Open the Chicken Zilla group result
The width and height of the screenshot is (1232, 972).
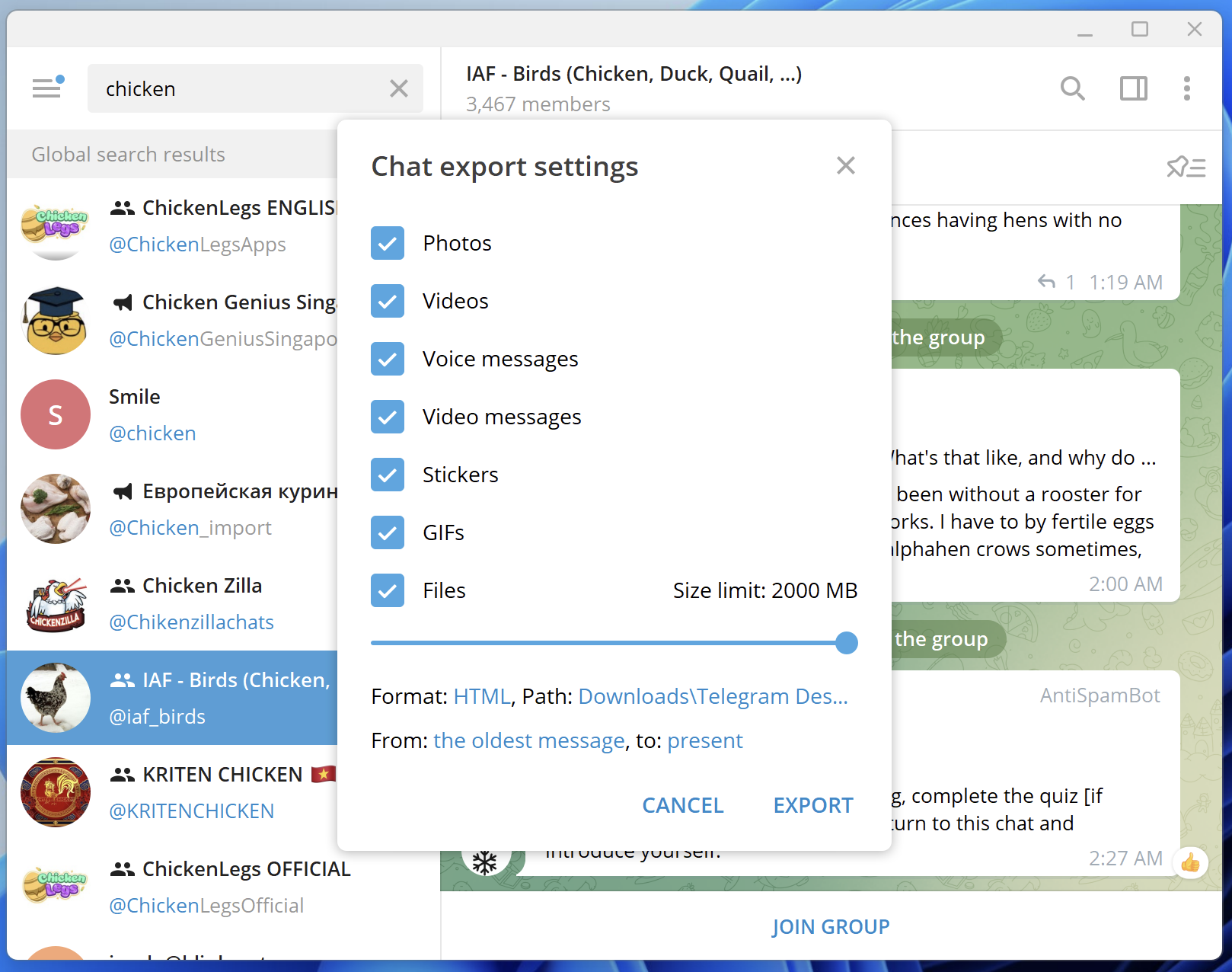coord(173,603)
